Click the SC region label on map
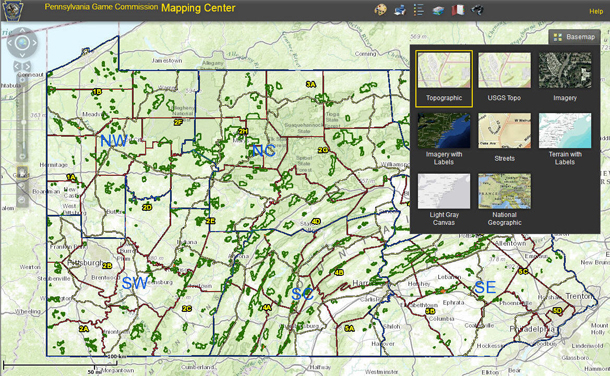 point(302,294)
